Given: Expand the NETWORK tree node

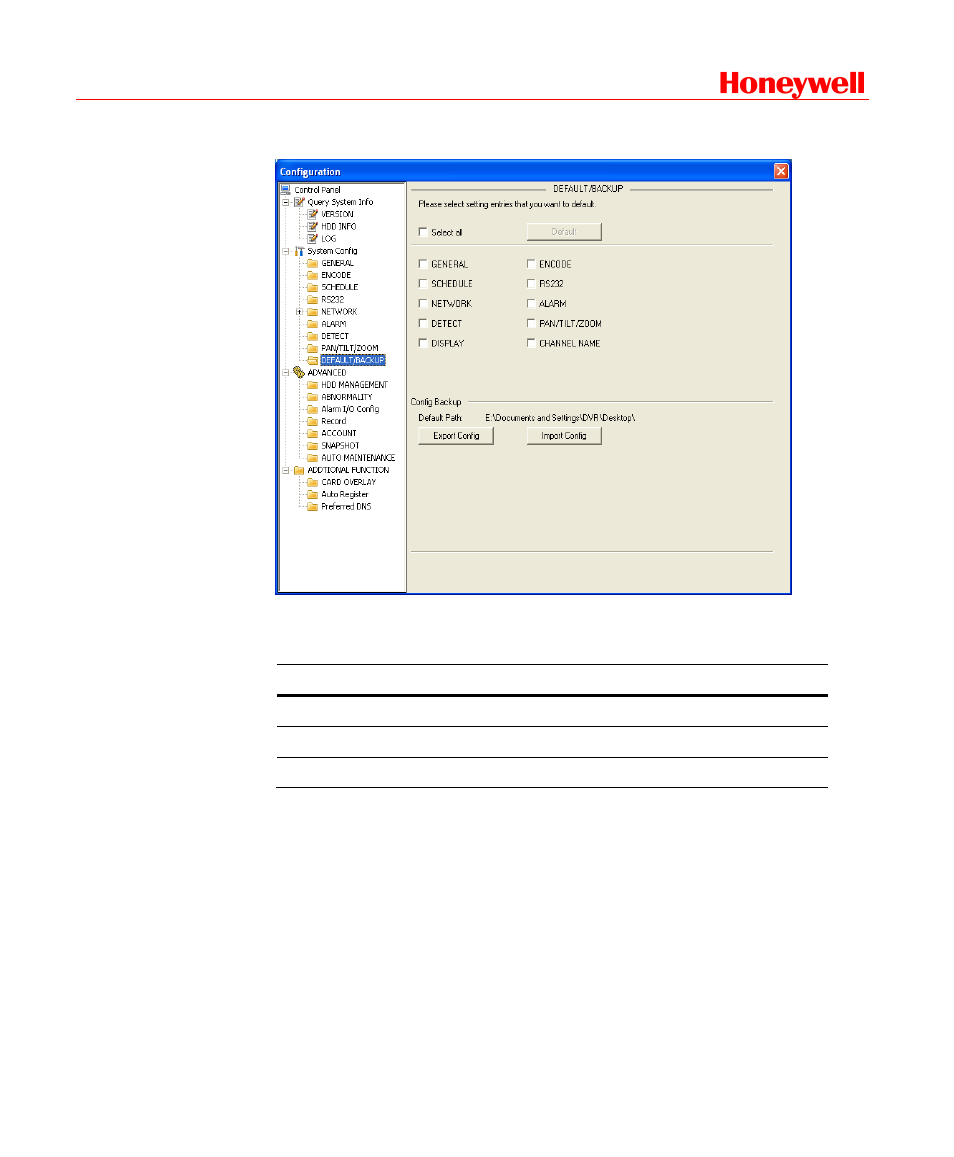Looking at the screenshot, I should (300, 312).
